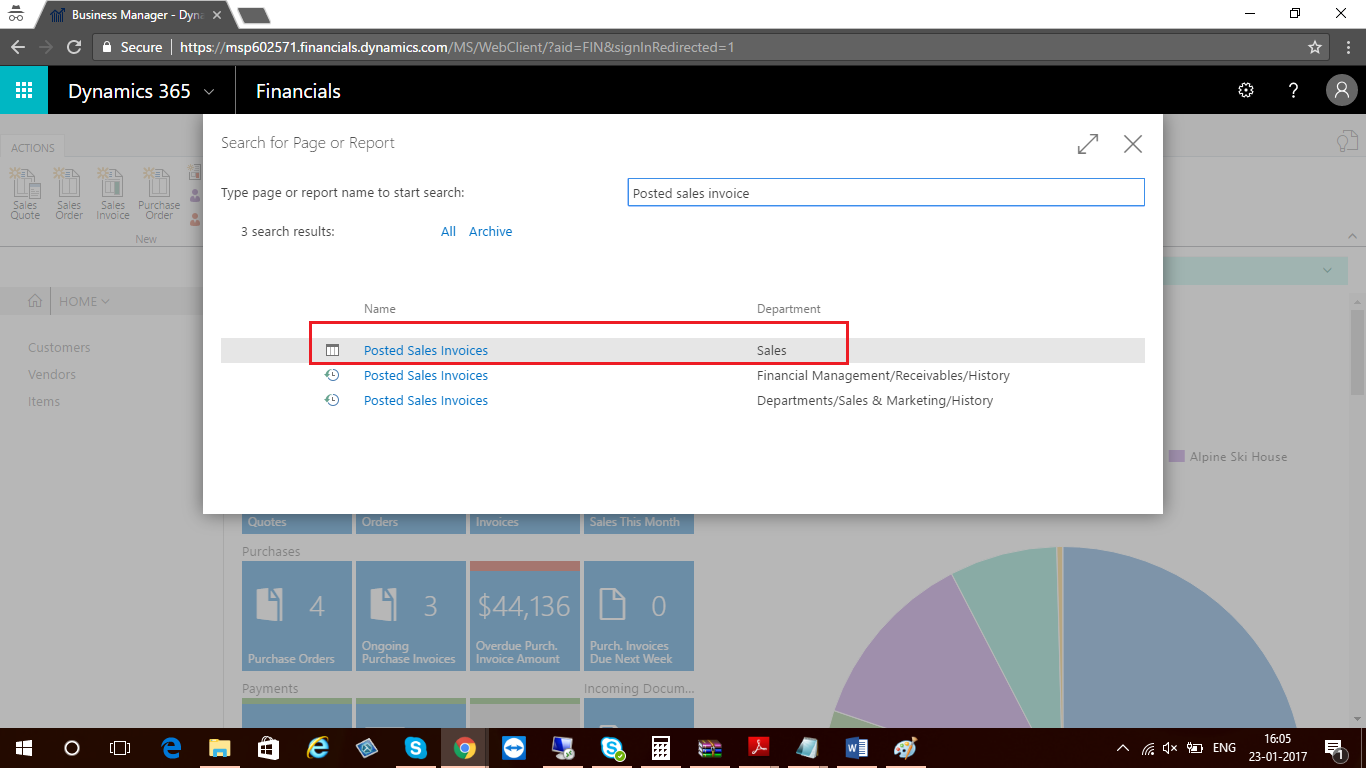Open the clock showing 16:05
Screen dimensions: 1366x768
coord(1277,738)
